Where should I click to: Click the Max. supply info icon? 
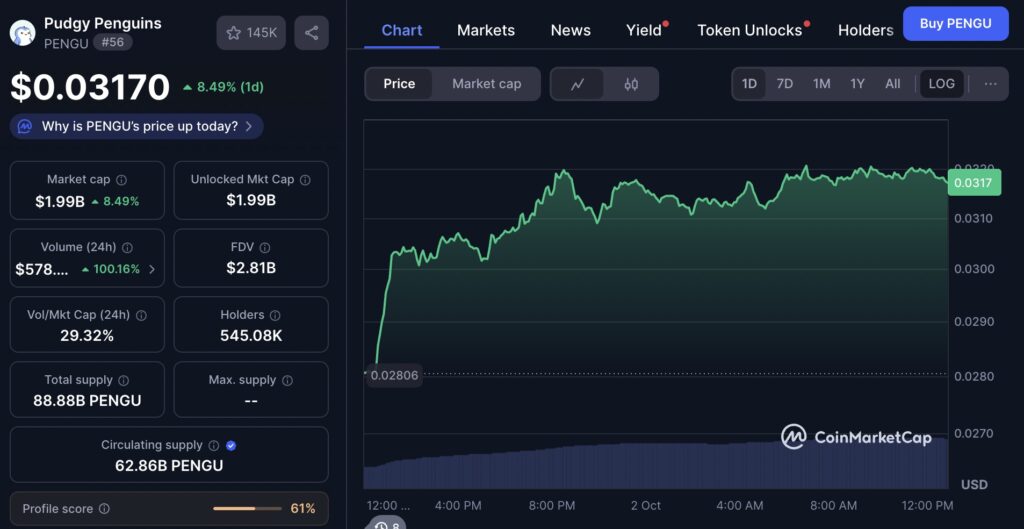(x=287, y=380)
